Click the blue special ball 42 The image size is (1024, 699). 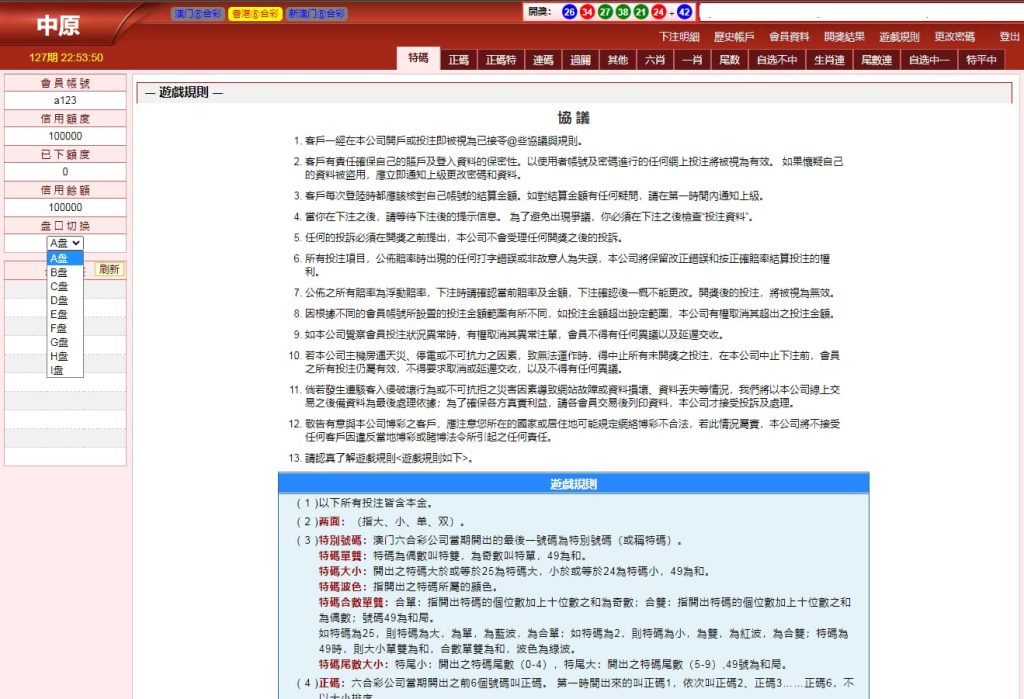pyautogui.click(x=684, y=11)
